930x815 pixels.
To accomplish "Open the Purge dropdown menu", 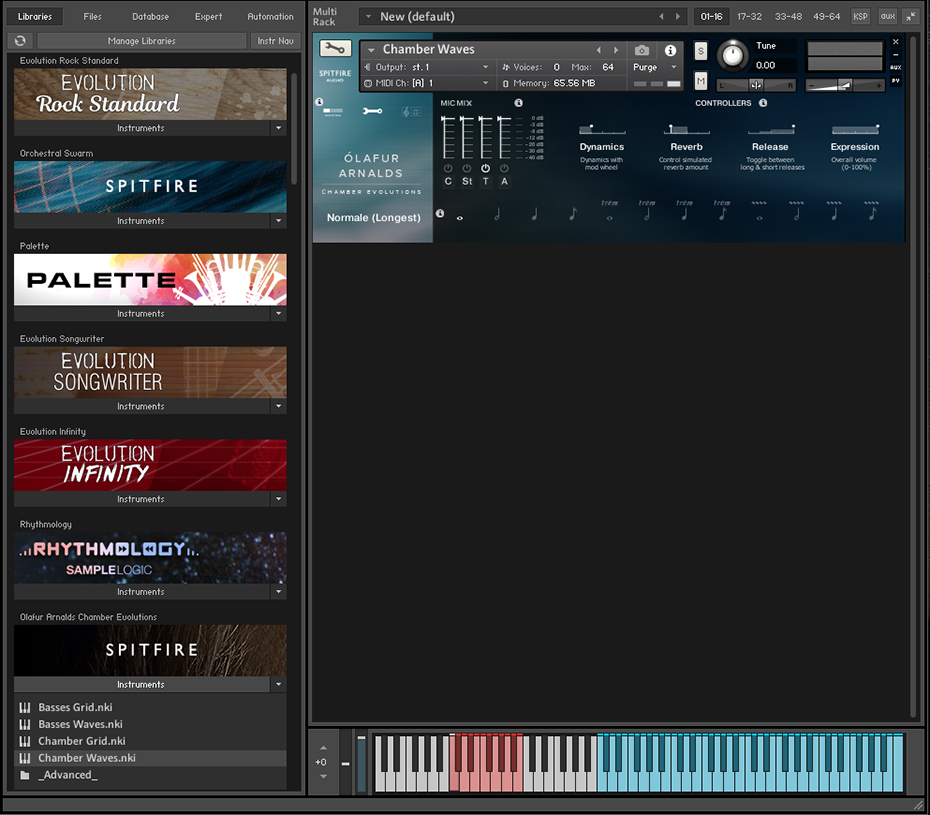I will pos(655,67).
